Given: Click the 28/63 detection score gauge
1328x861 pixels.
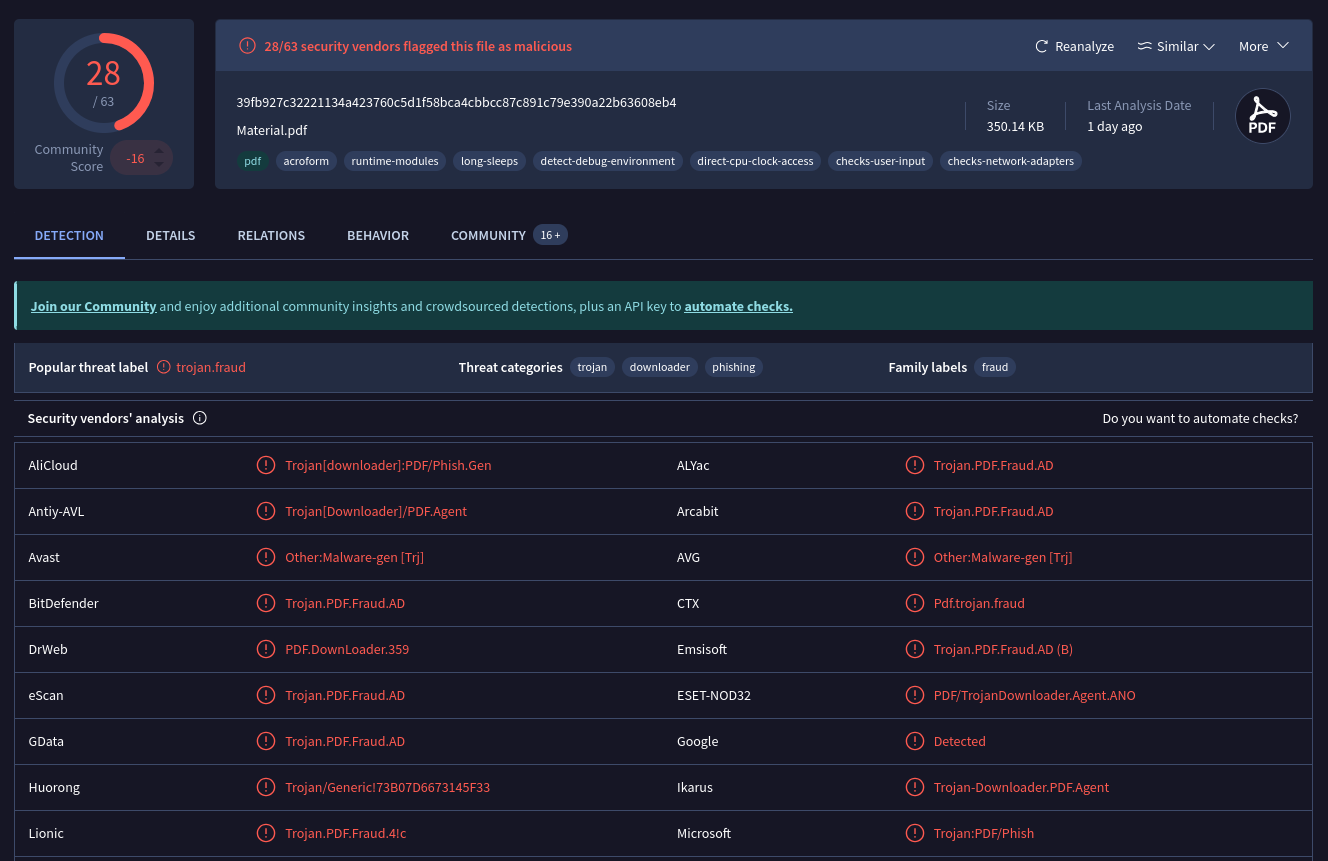Looking at the screenshot, I should [103, 83].
